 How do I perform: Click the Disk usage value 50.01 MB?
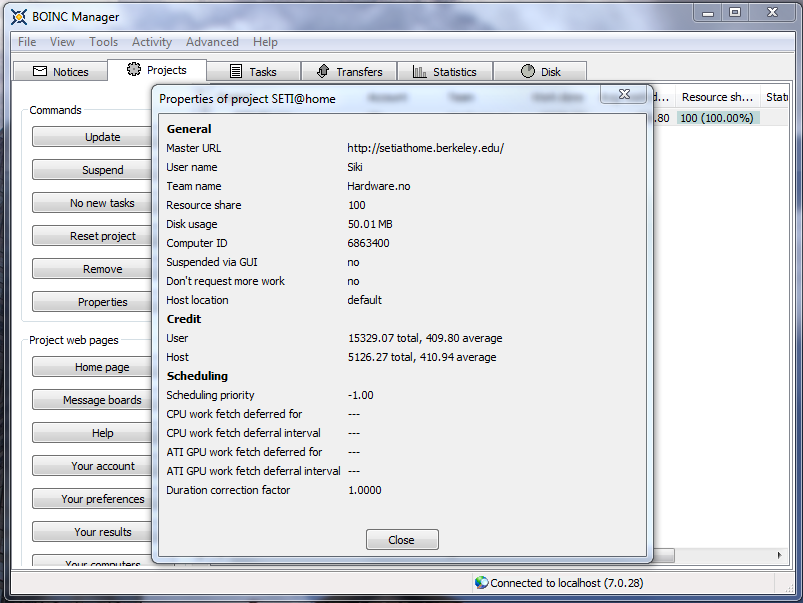(370, 224)
